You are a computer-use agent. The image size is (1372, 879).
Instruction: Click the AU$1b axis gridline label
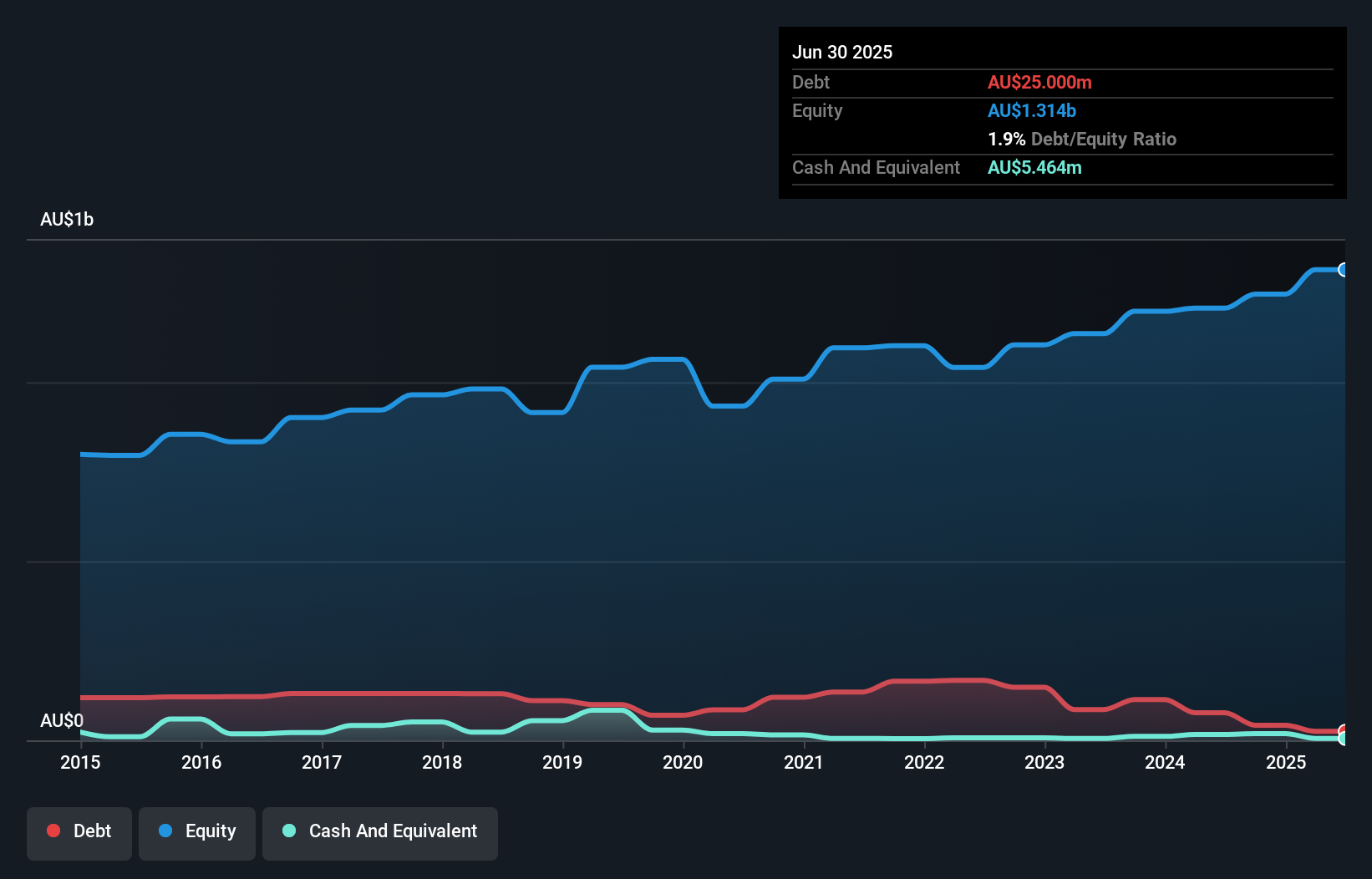[68, 219]
